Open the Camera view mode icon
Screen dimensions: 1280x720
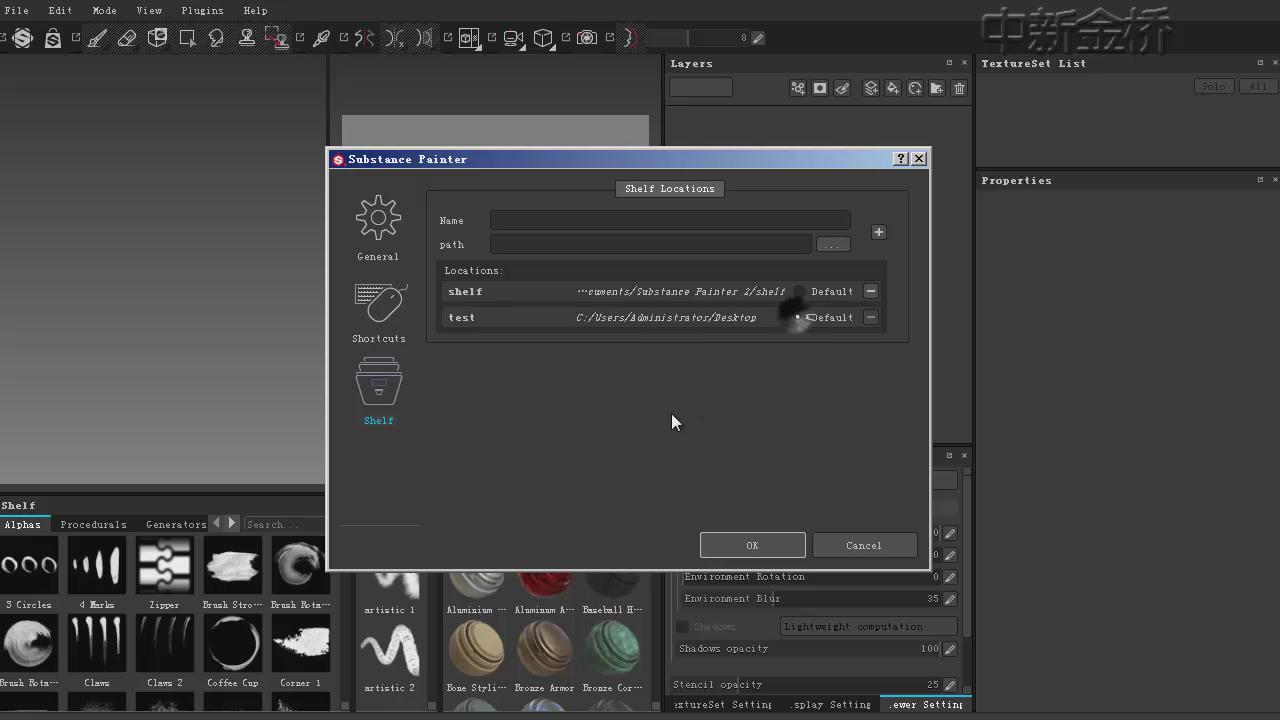513,38
